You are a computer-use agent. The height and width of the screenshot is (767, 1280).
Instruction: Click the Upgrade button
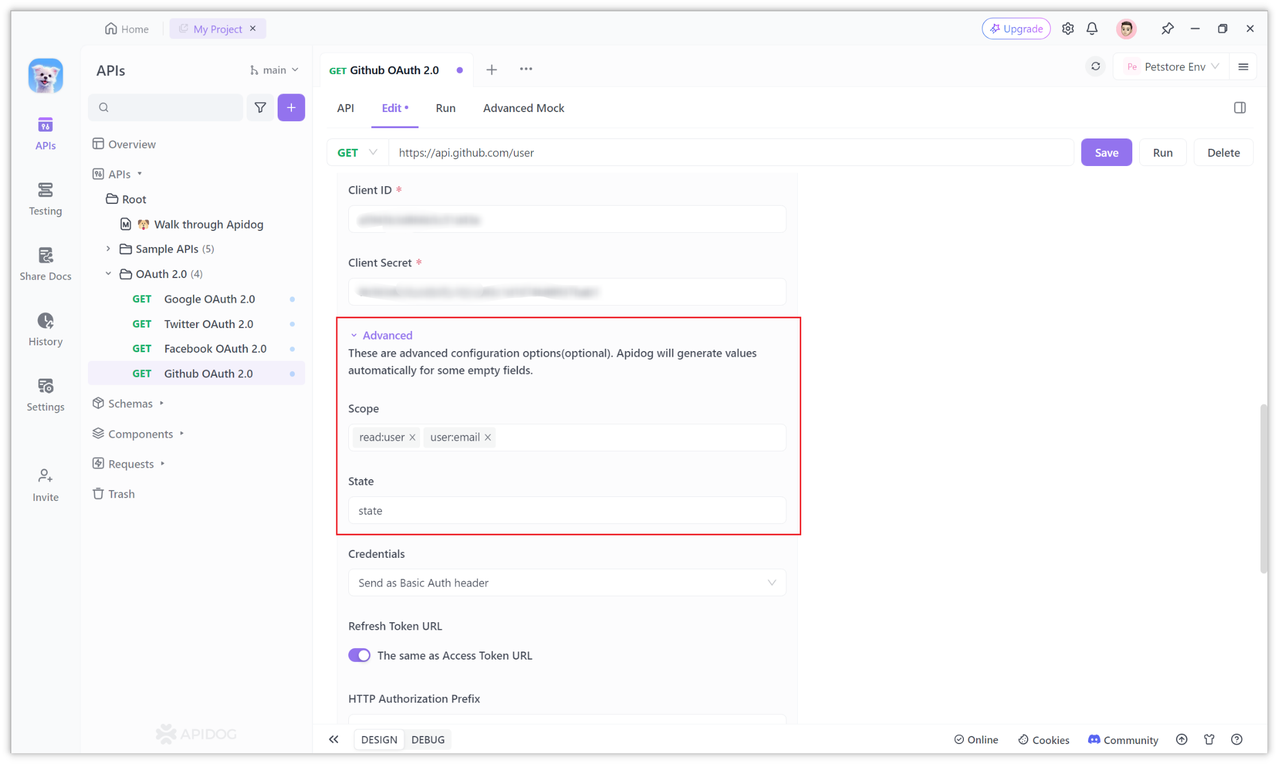1016,29
